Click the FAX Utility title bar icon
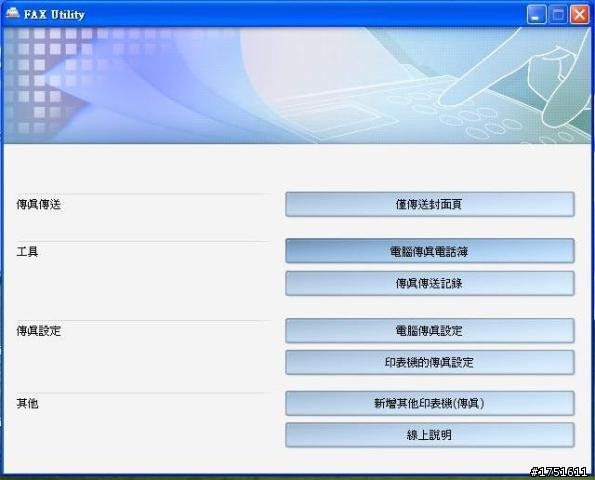595x480 pixels. (12, 14)
